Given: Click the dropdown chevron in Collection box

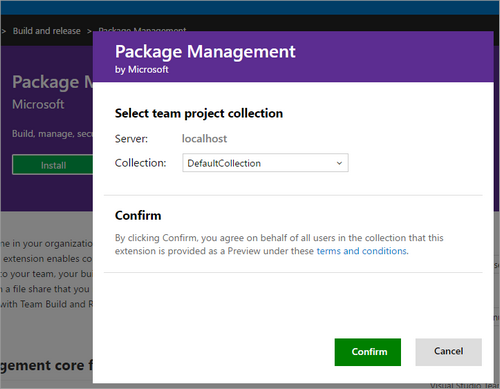Looking at the screenshot, I should (x=339, y=163).
